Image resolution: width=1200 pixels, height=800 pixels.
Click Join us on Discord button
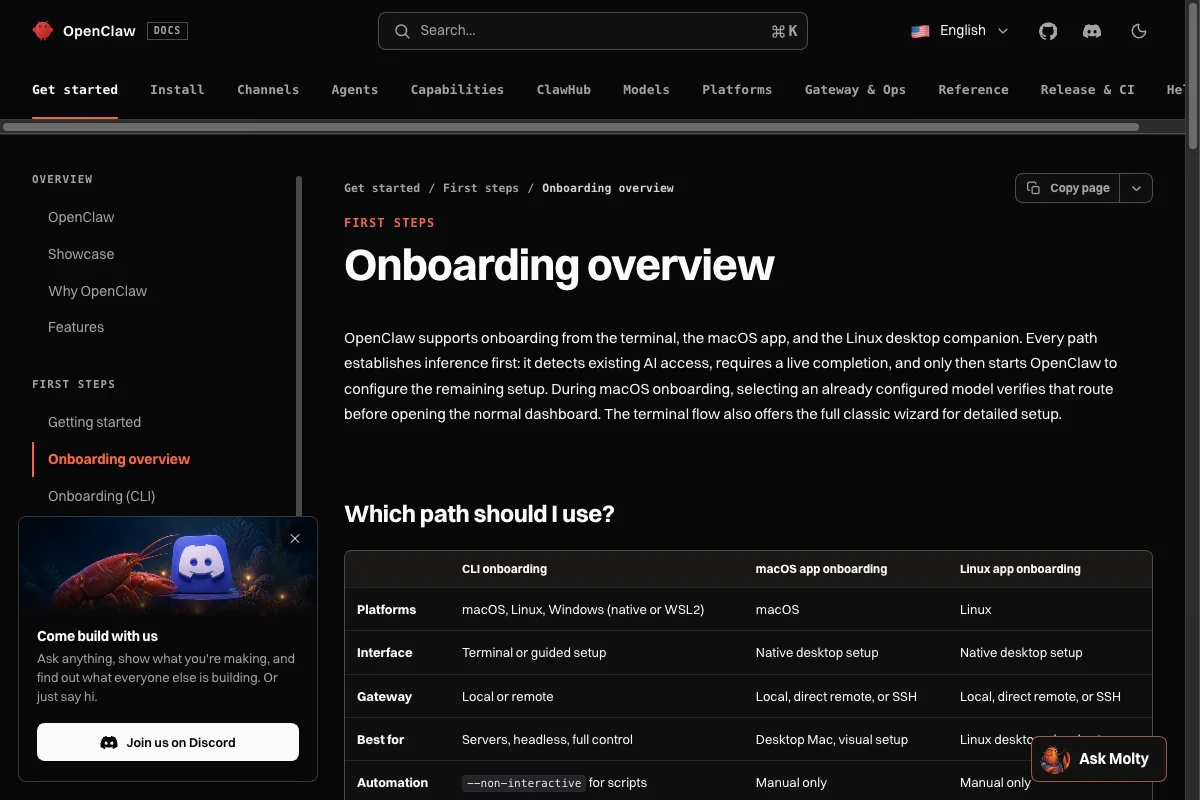click(168, 742)
